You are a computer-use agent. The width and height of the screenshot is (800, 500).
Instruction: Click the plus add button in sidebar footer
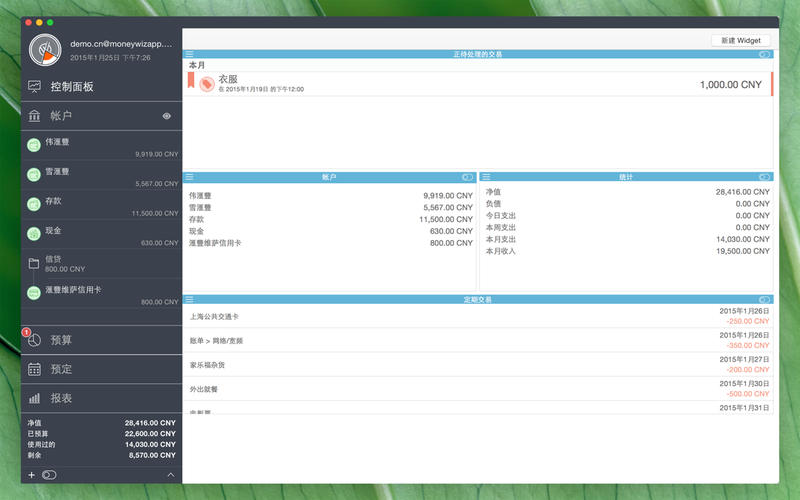tap(31, 474)
